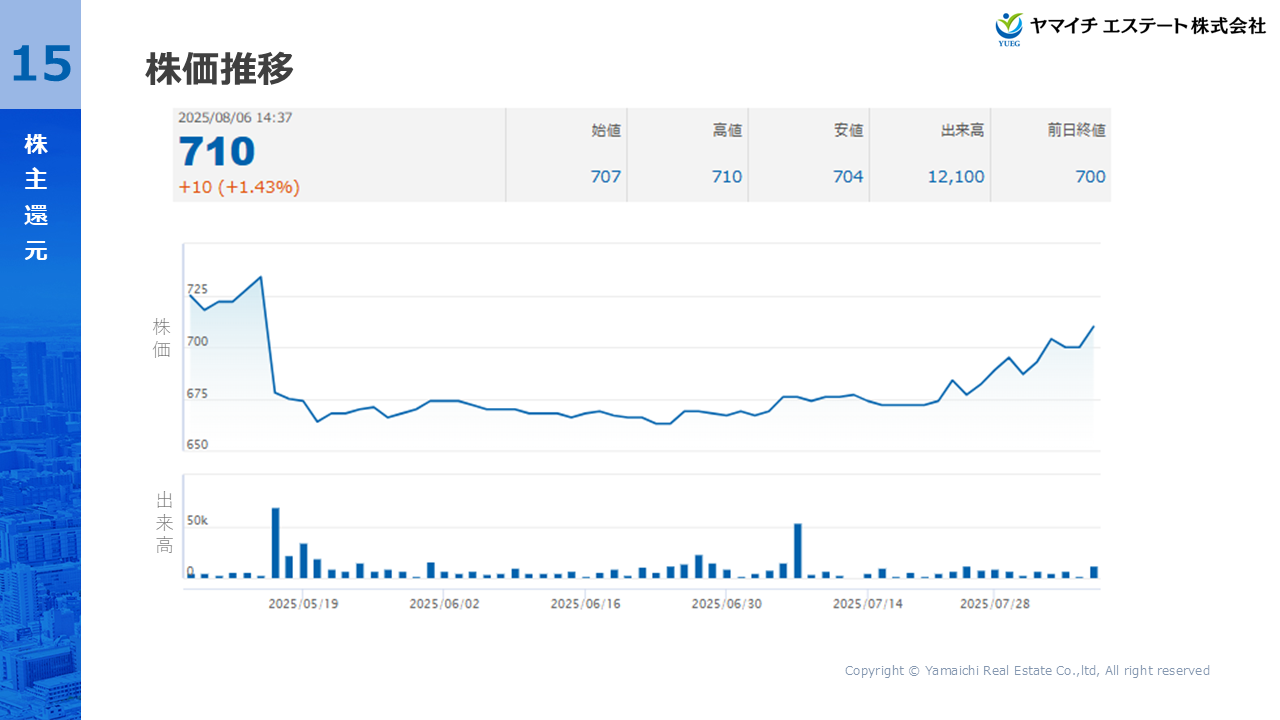The image size is (1280, 720).
Task: Click the 2025/05/19 date axis label
Action: 303,604
